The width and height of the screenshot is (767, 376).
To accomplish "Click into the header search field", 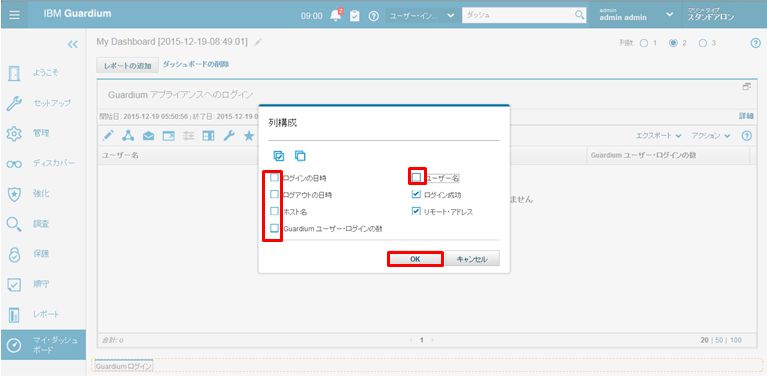I will [518, 15].
